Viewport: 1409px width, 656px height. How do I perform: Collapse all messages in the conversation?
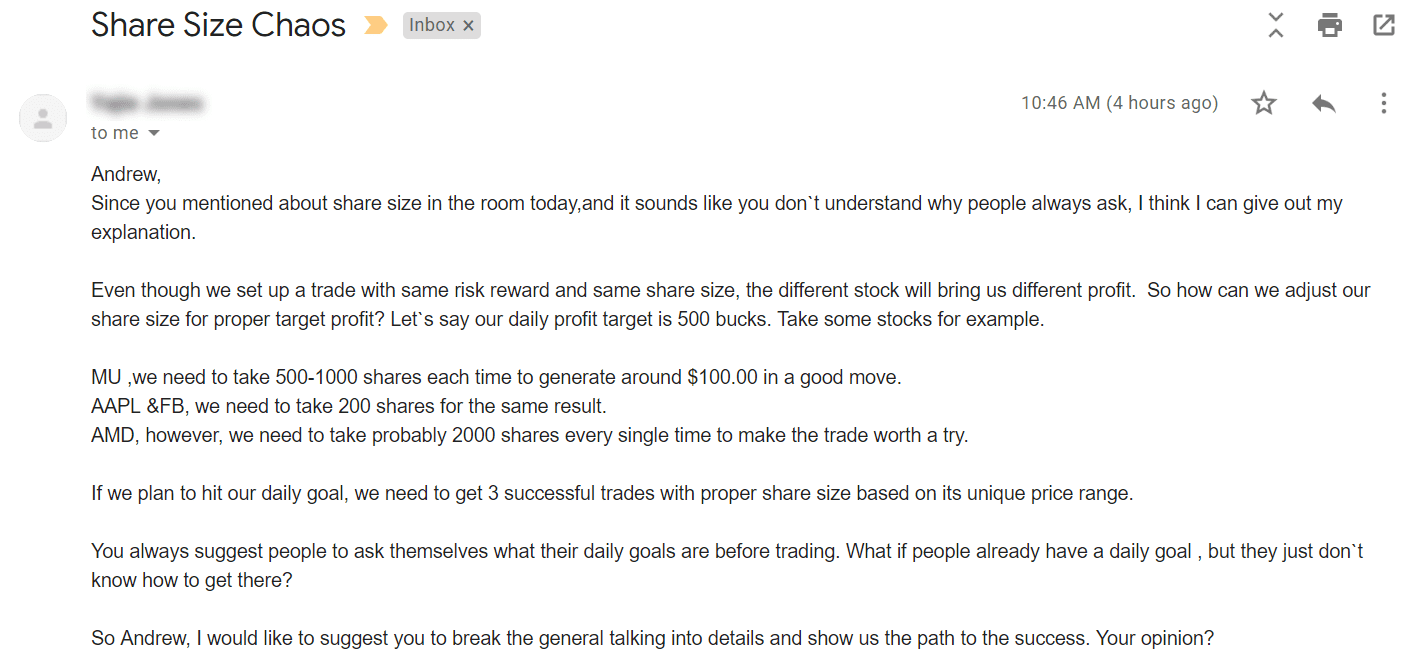pyautogui.click(x=1275, y=25)
